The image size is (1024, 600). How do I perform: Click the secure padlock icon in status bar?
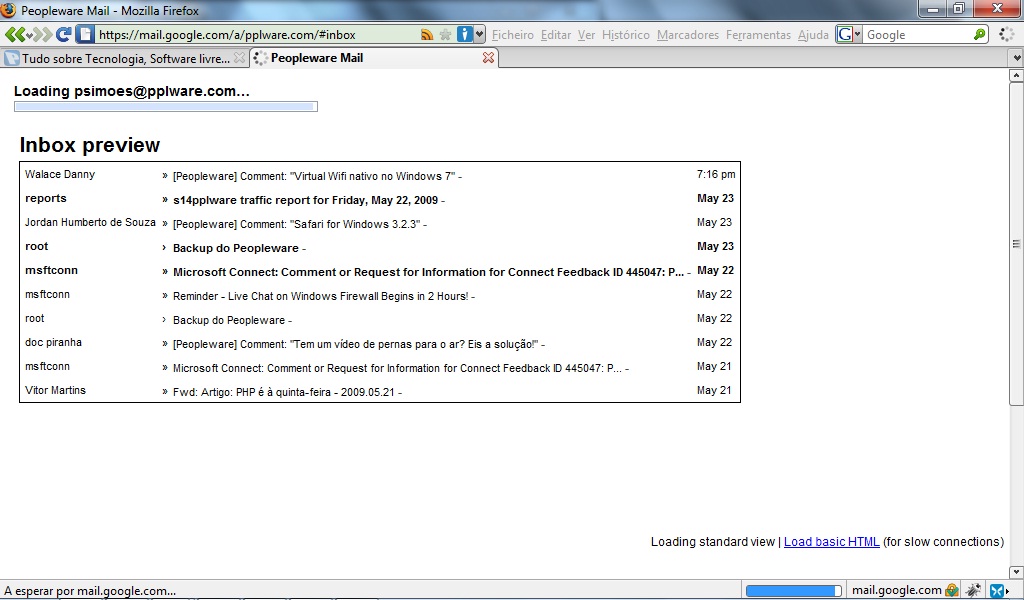[952, 590]
